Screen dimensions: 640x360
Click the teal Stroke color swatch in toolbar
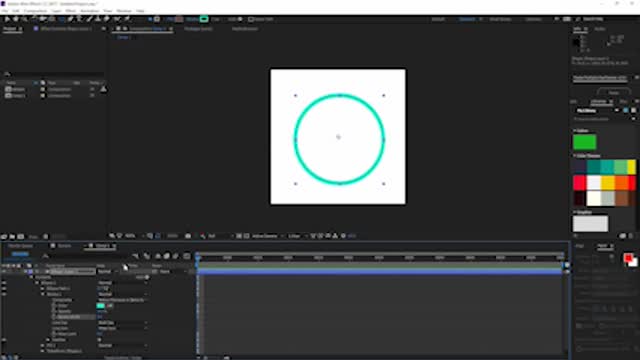[x=204, y=19]
